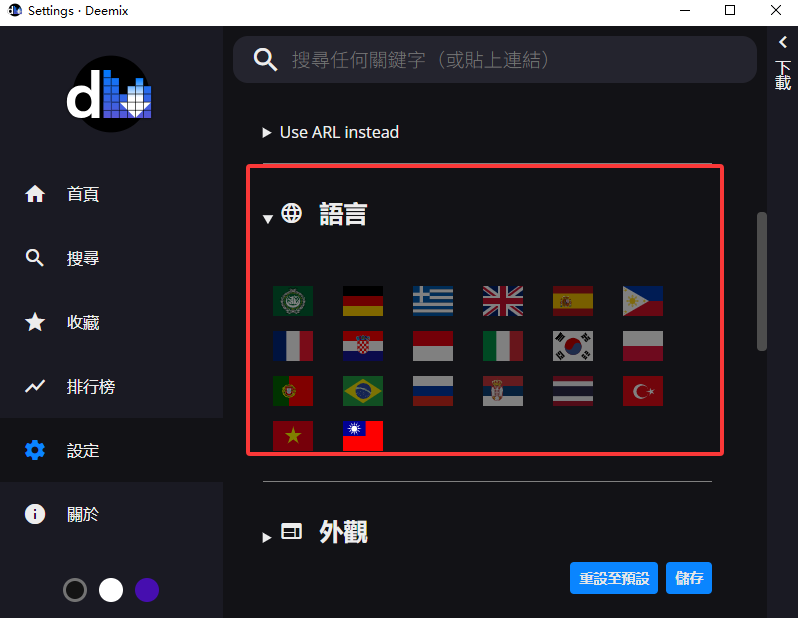
Task: Select the Russian flag language
Action: (x=433, y=390)
